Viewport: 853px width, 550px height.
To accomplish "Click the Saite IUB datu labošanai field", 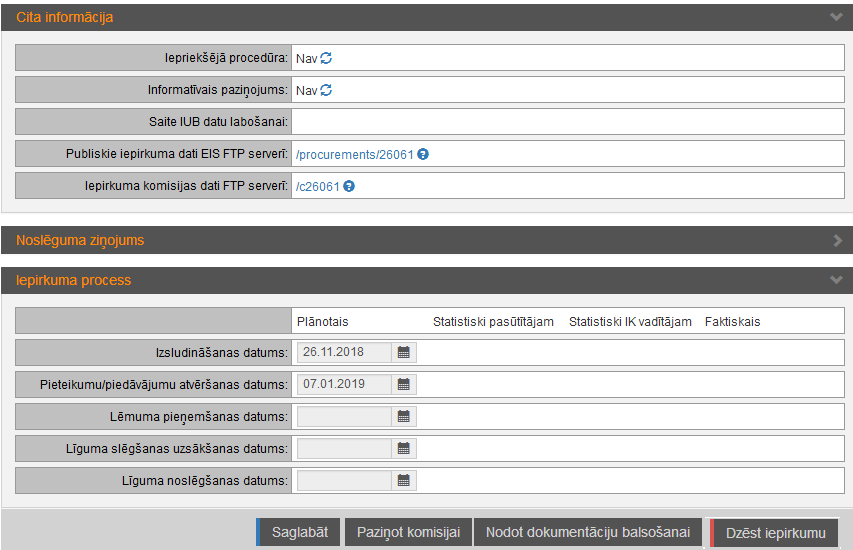I will (x=567, y=122).
